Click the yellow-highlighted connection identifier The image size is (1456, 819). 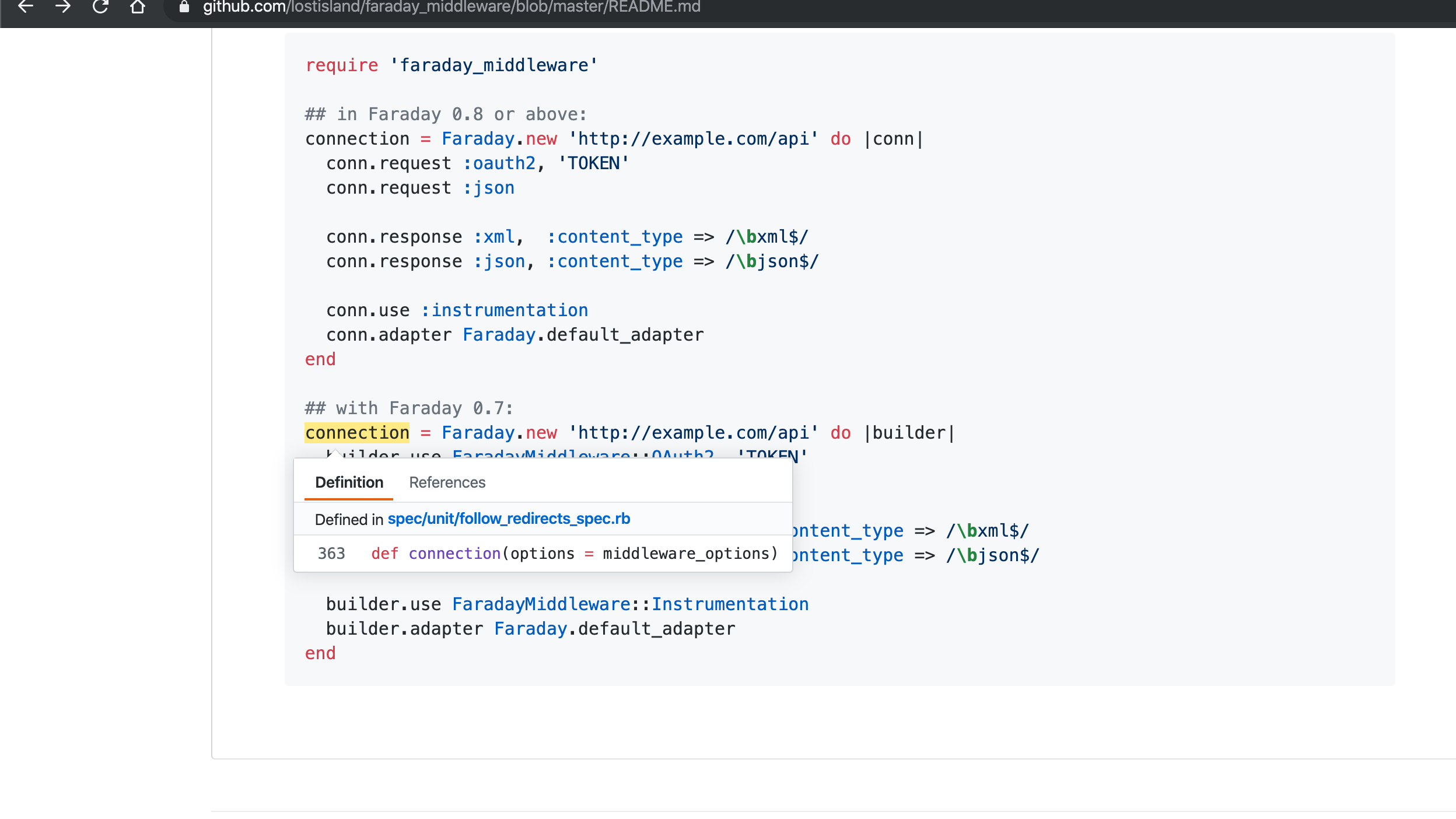click(357, 433)
